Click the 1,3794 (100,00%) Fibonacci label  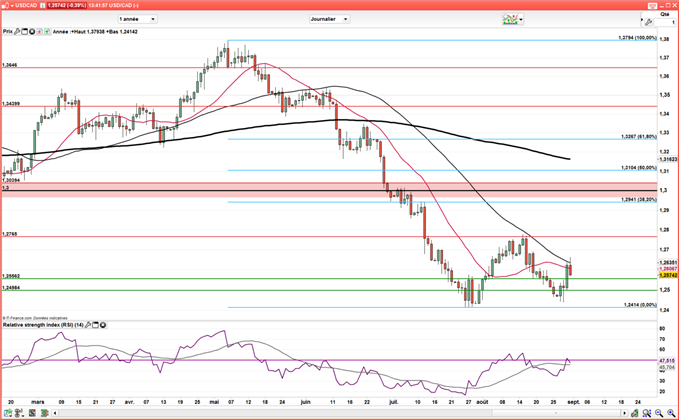(x=637, y=38)
